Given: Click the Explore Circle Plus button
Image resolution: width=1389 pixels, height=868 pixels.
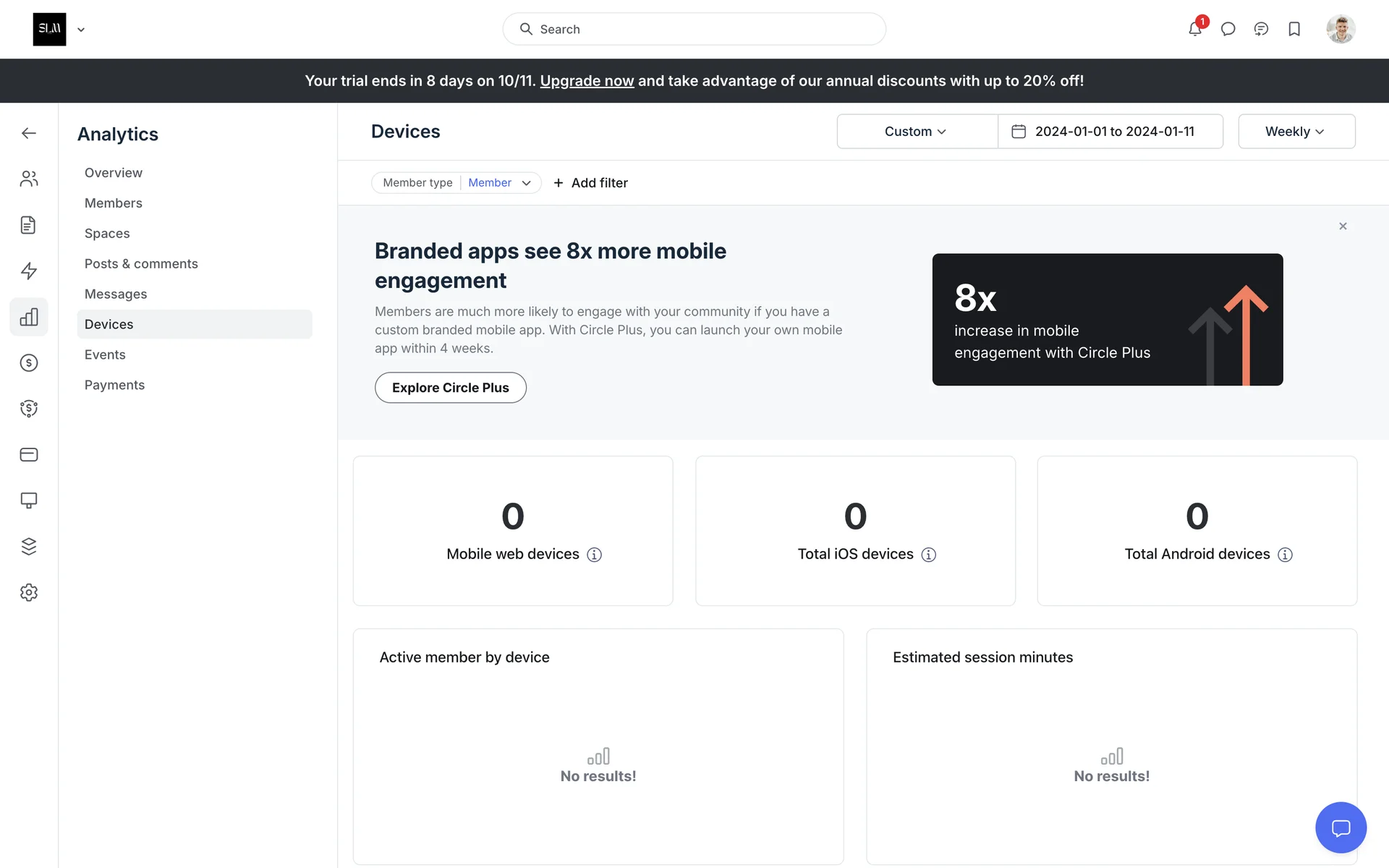Looking at the screenshot, I should pos(450,388).
